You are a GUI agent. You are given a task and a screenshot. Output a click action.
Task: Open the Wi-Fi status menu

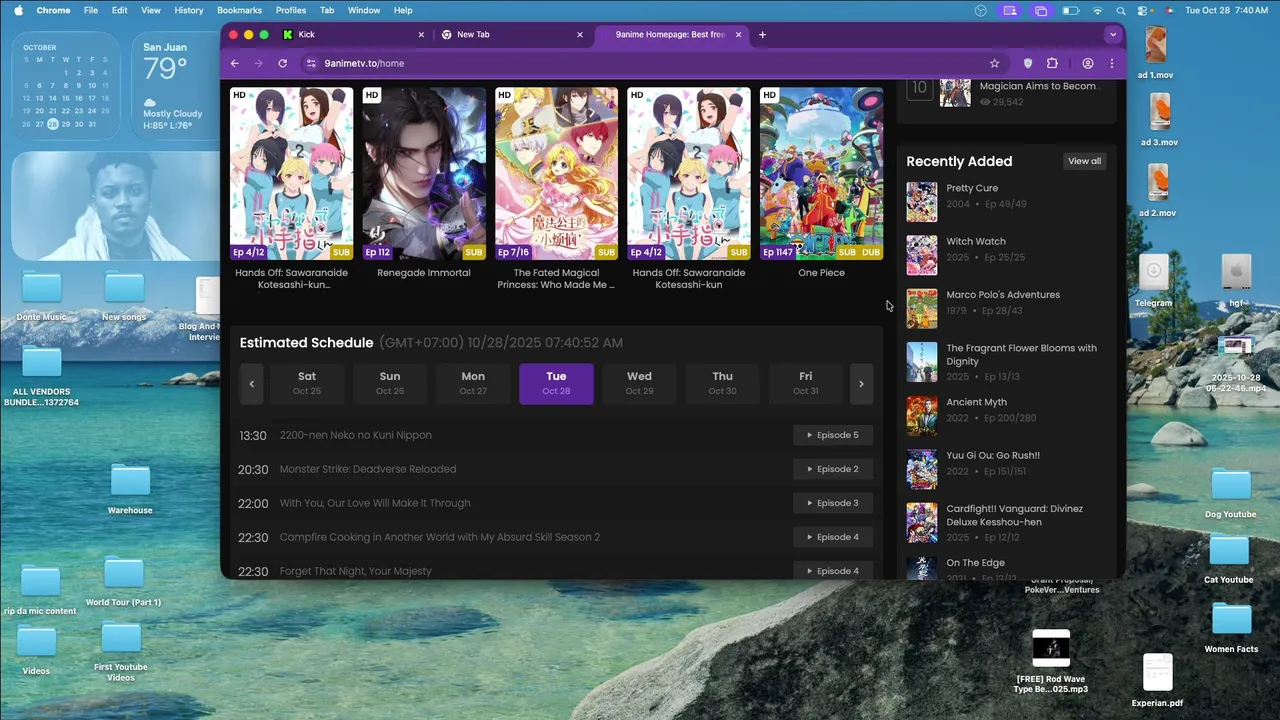[x=1098, y=10]
